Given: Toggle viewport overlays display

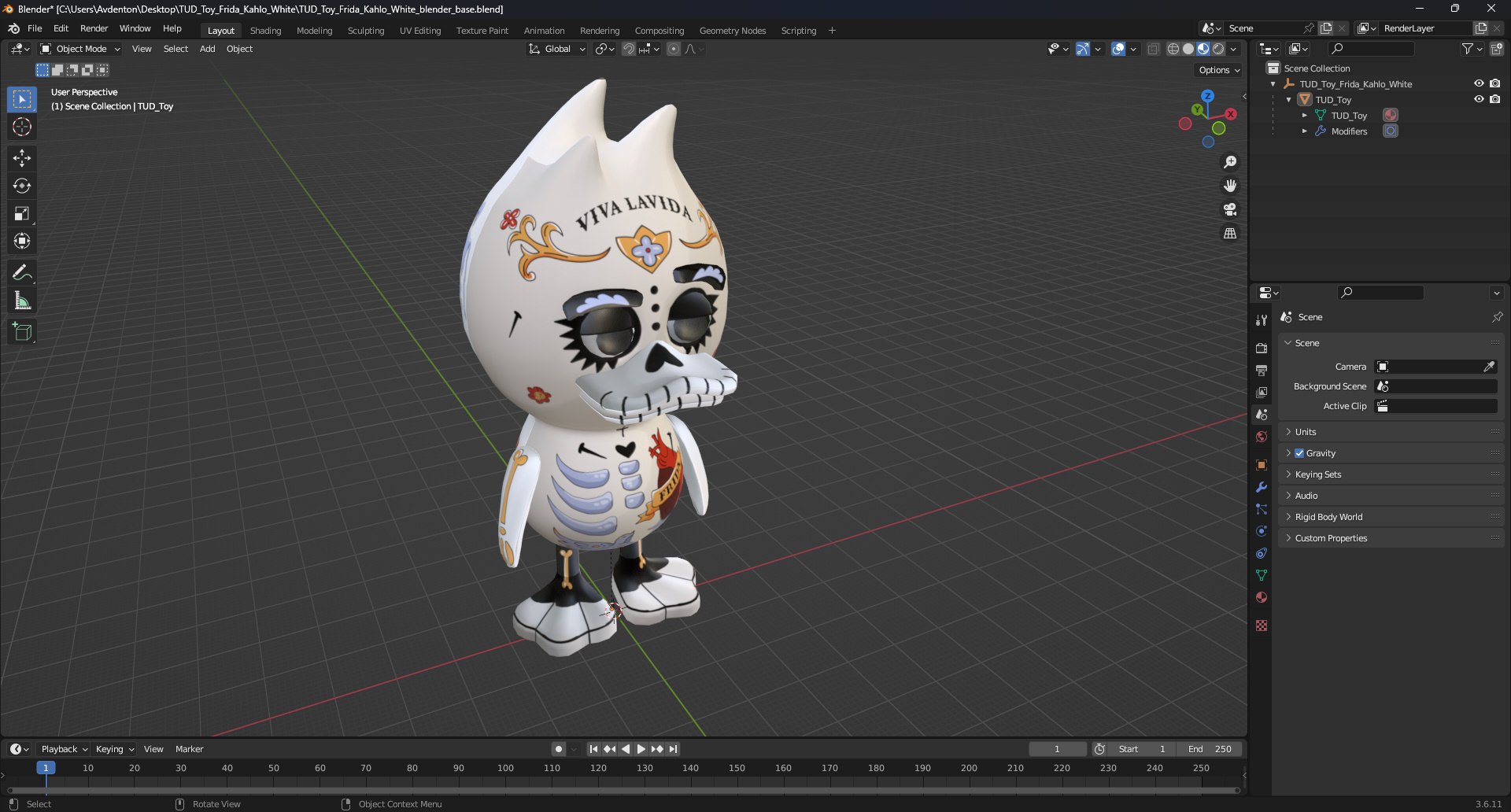Looking at the screenshot, I should (1118, 49).
